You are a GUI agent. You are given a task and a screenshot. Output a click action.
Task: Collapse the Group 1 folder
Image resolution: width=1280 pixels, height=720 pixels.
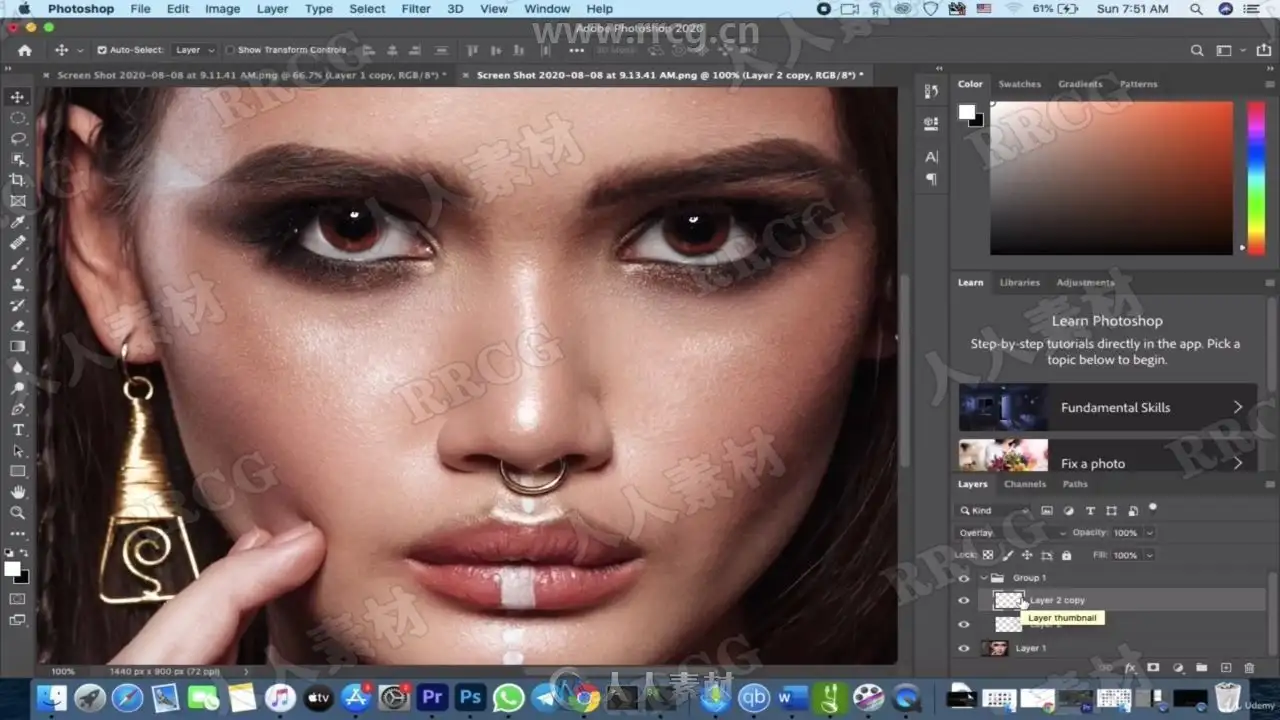pos(985,578)
